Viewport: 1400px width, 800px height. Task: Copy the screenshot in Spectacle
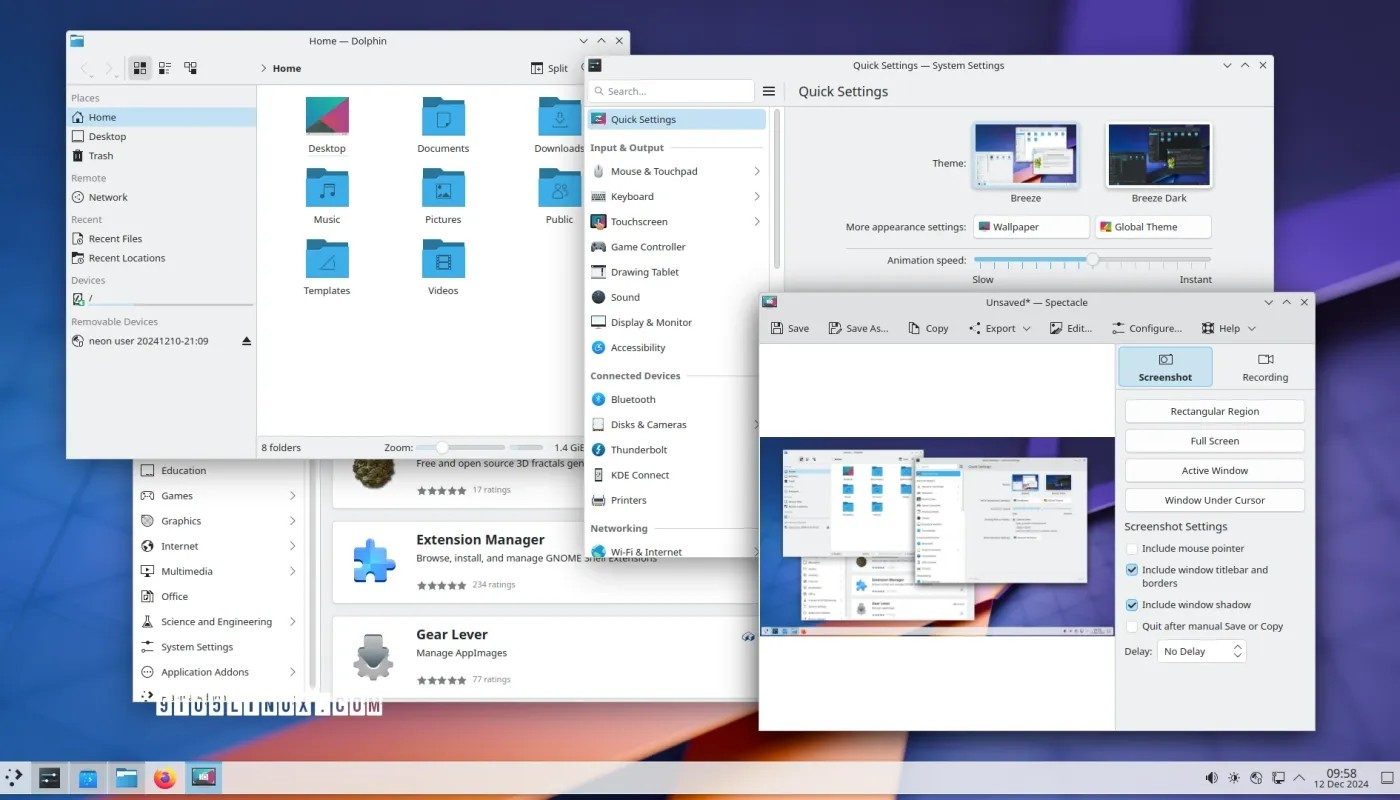click(x=928, y=328)
